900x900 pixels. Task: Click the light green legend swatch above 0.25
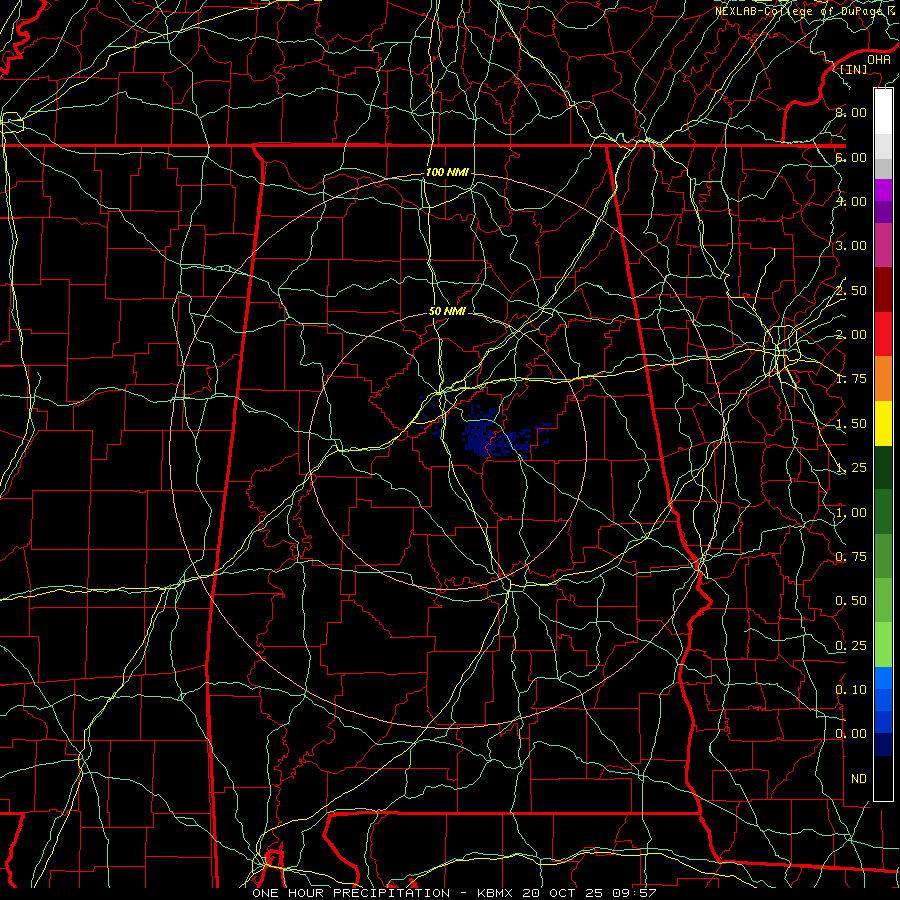(883, 645)
